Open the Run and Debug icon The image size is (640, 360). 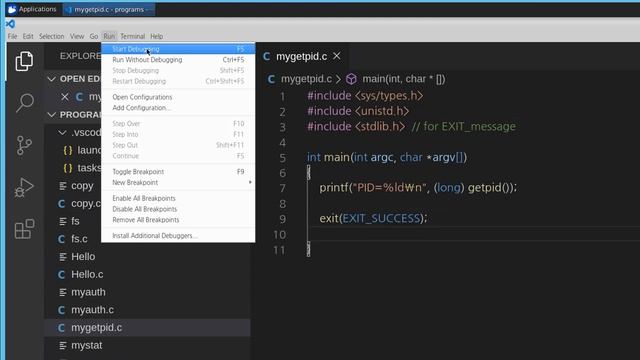click(x=24, y=187)
